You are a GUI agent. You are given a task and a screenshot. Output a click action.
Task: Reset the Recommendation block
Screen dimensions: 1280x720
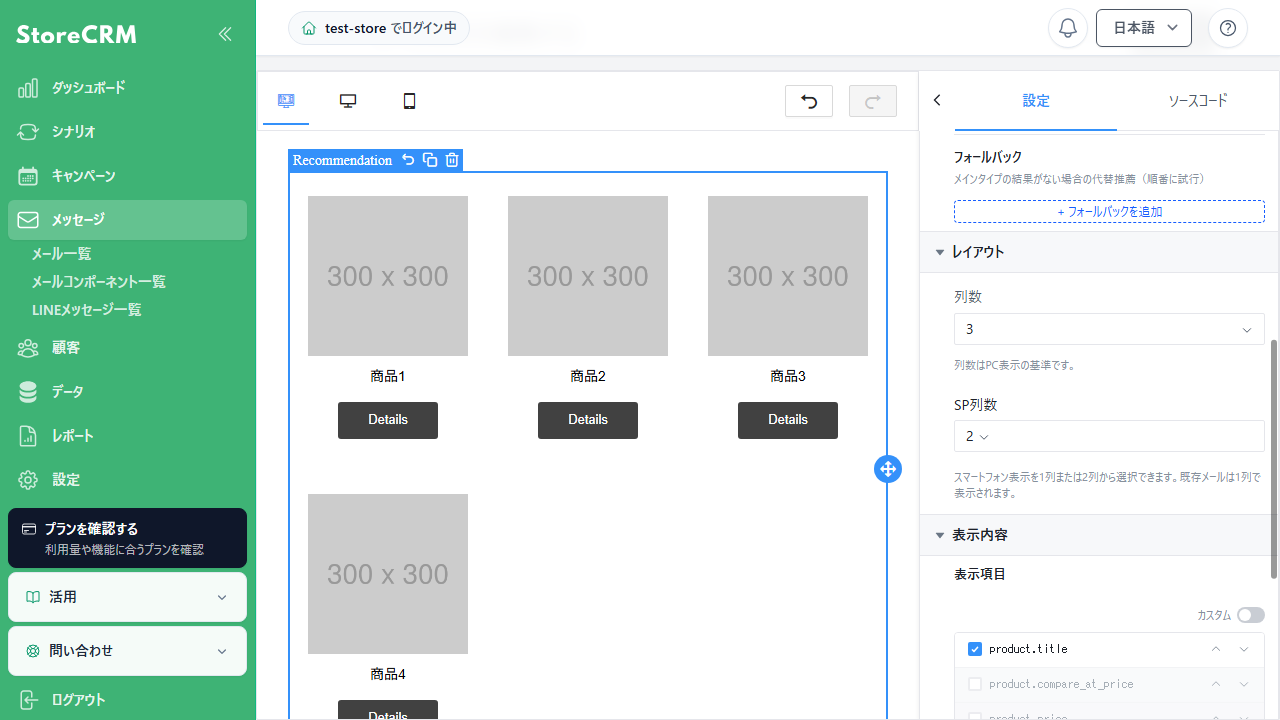point(408,160)
